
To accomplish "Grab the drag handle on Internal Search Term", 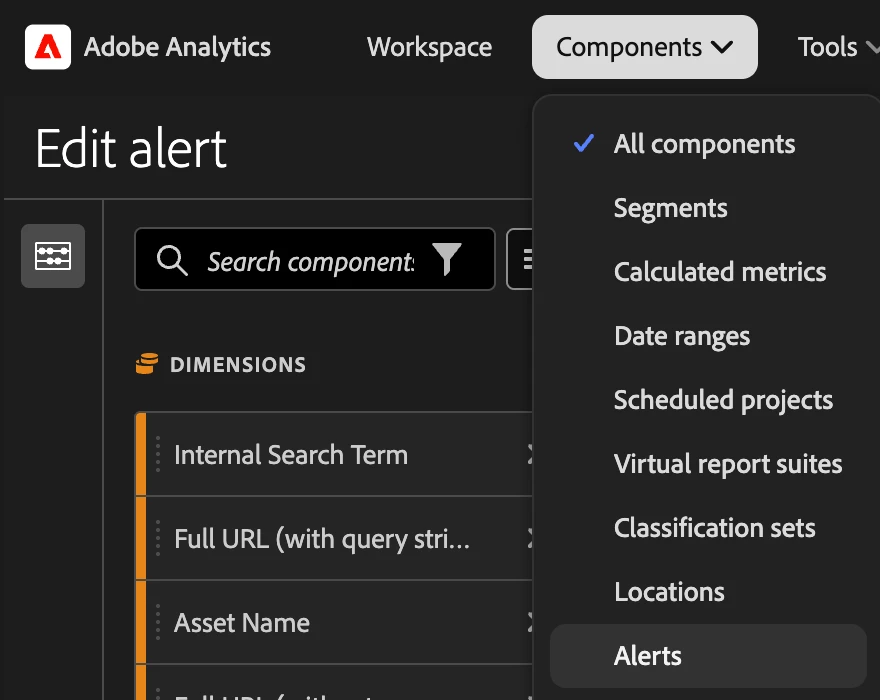I will [x=158, y=455].
